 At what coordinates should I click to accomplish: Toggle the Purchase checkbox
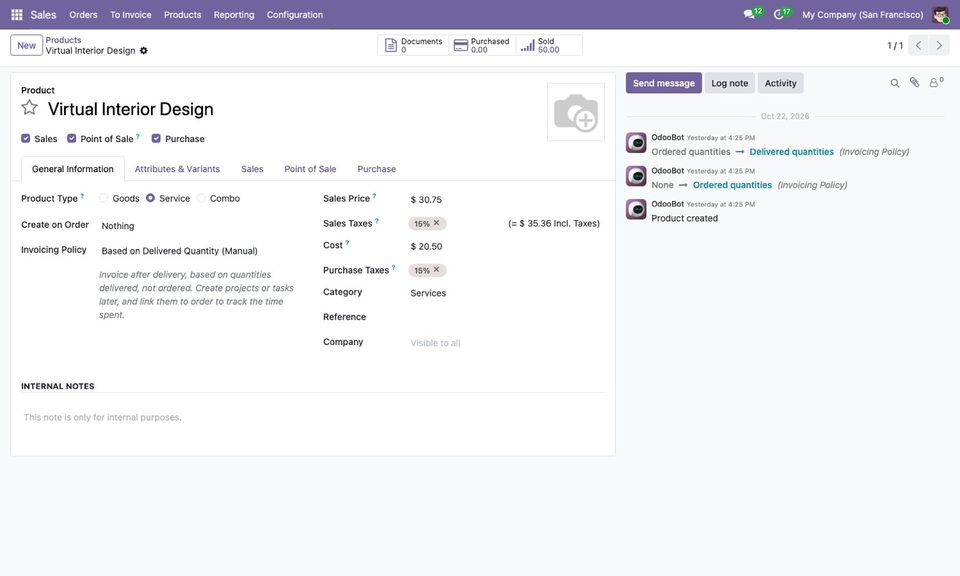[x=156, y=138]
